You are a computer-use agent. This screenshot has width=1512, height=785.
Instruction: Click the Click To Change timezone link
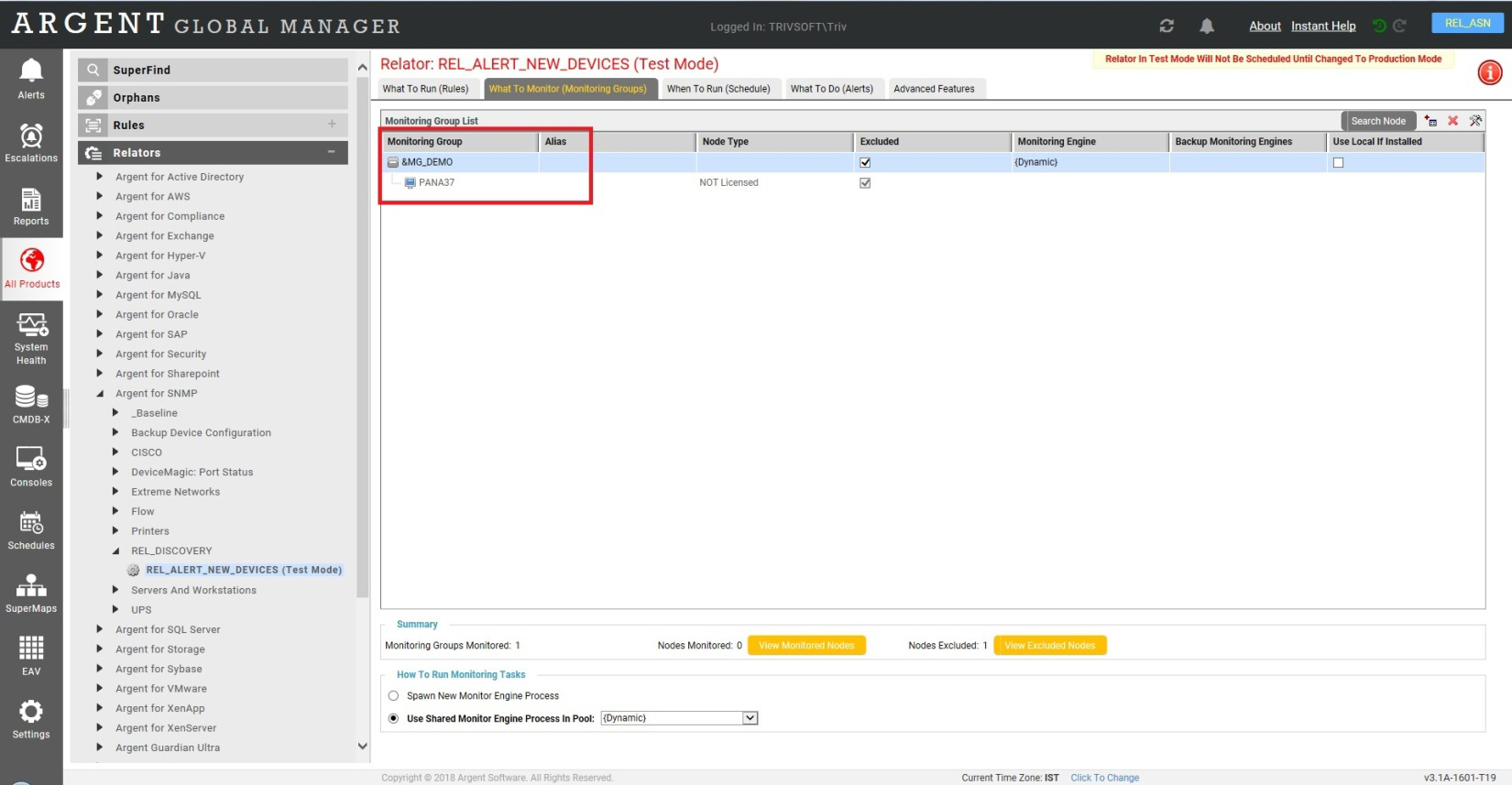(x=1104, y=778)
